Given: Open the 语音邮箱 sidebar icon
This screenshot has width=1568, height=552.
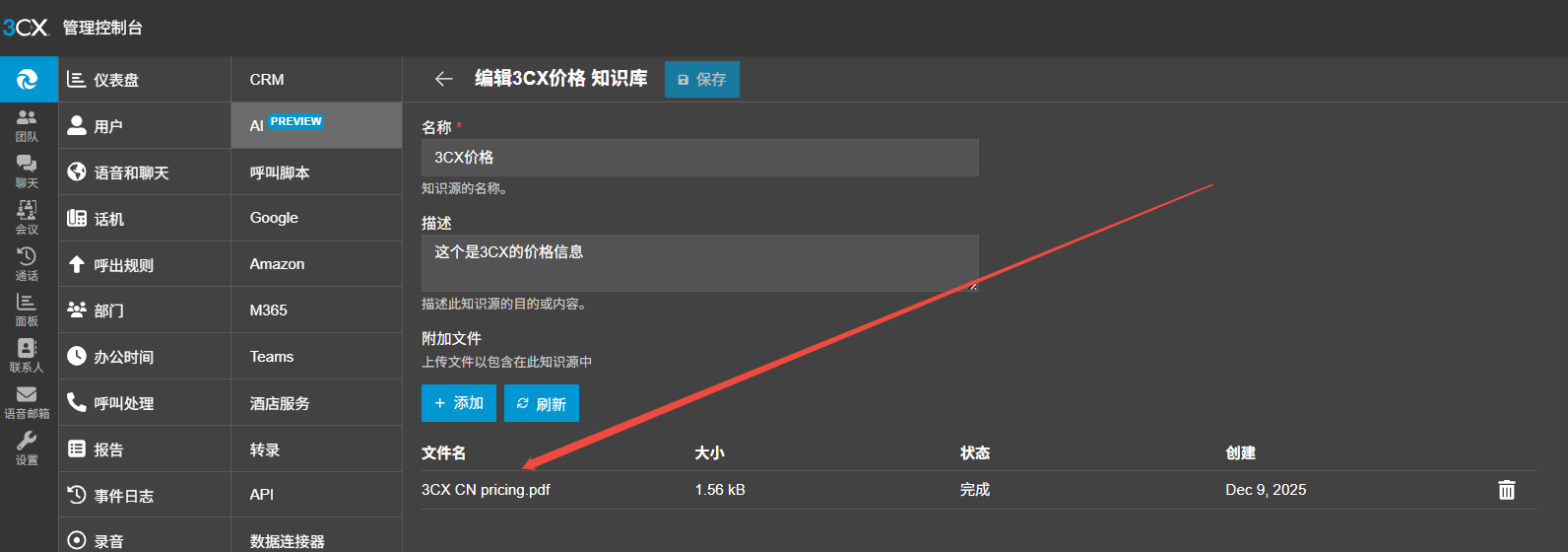Looking at the screenshot, I should (28, 402).
